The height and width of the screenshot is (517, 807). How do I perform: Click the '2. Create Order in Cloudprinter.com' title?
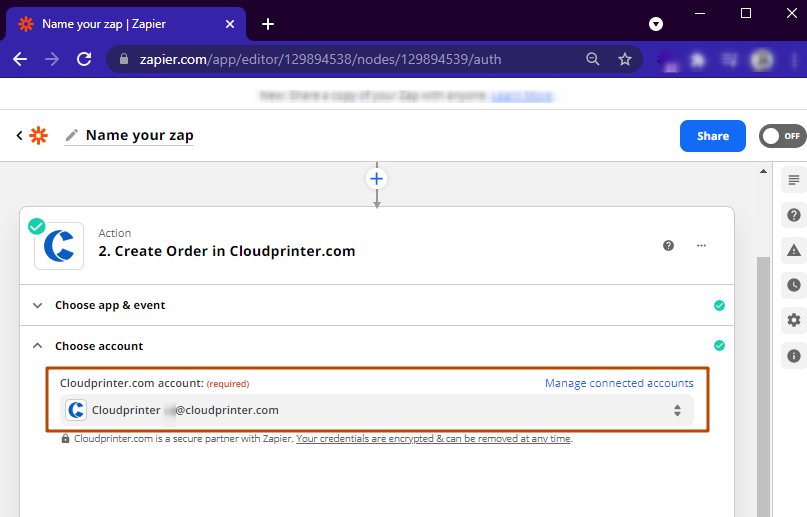226,251
